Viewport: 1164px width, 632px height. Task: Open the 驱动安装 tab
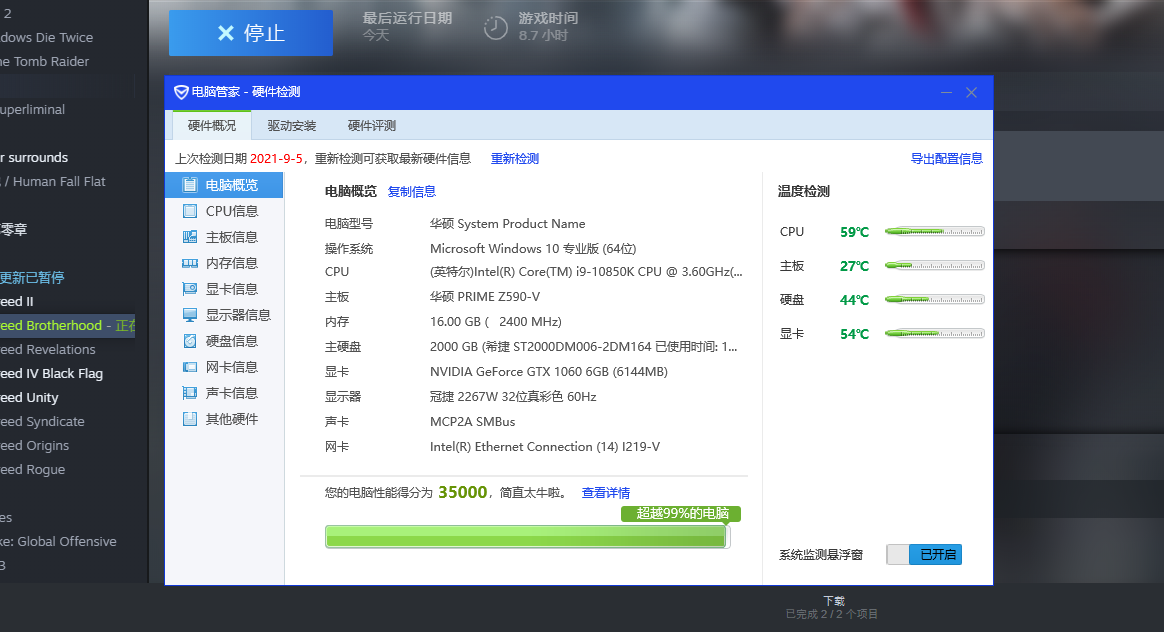click(292, 126)
